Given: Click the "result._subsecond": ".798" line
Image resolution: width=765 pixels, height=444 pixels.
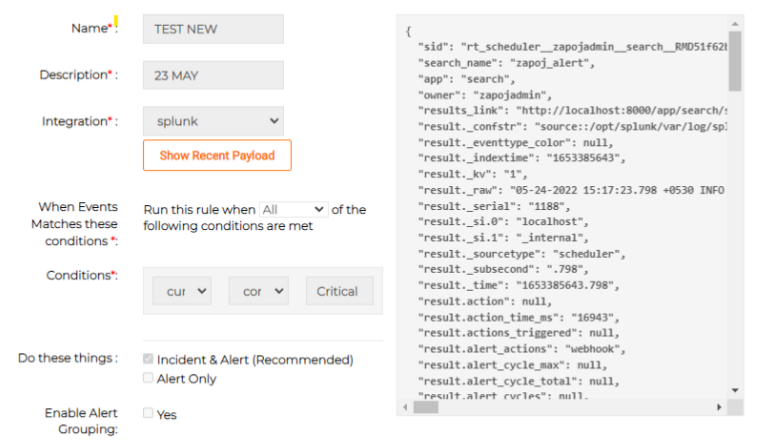Looking at the screenshot, I should point(503,269).
